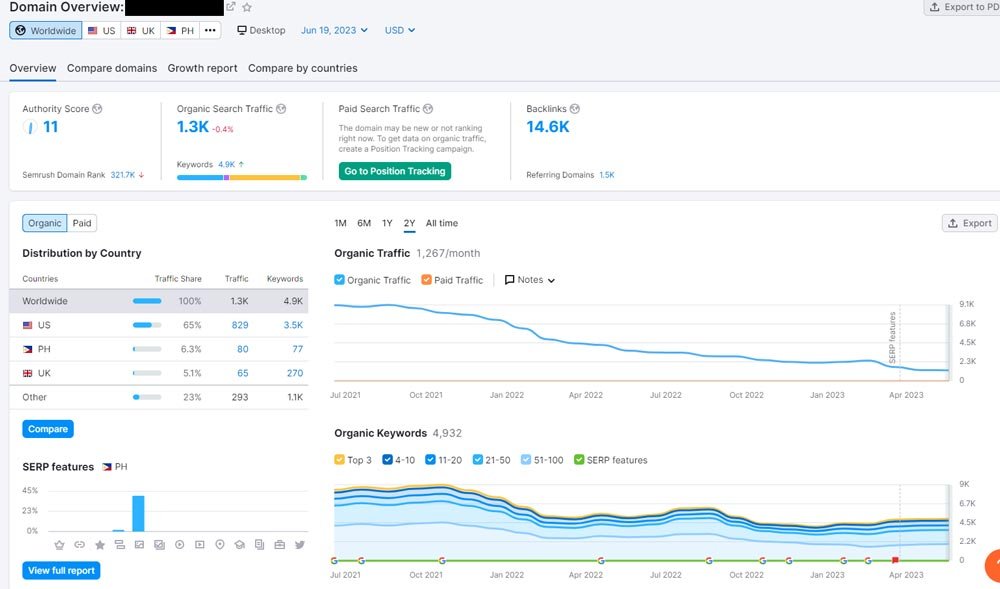The height and width of the screenshot is (589, 1000).
Task: Toggle the Paid Traffic checkbox
Action: [x=427, y=280]
